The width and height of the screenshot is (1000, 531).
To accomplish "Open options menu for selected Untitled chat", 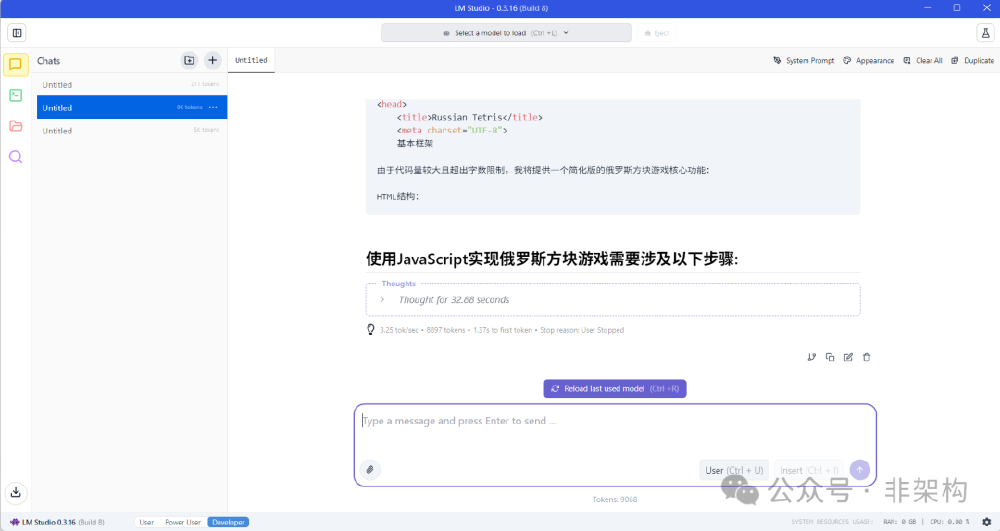I will pos(213,107).
